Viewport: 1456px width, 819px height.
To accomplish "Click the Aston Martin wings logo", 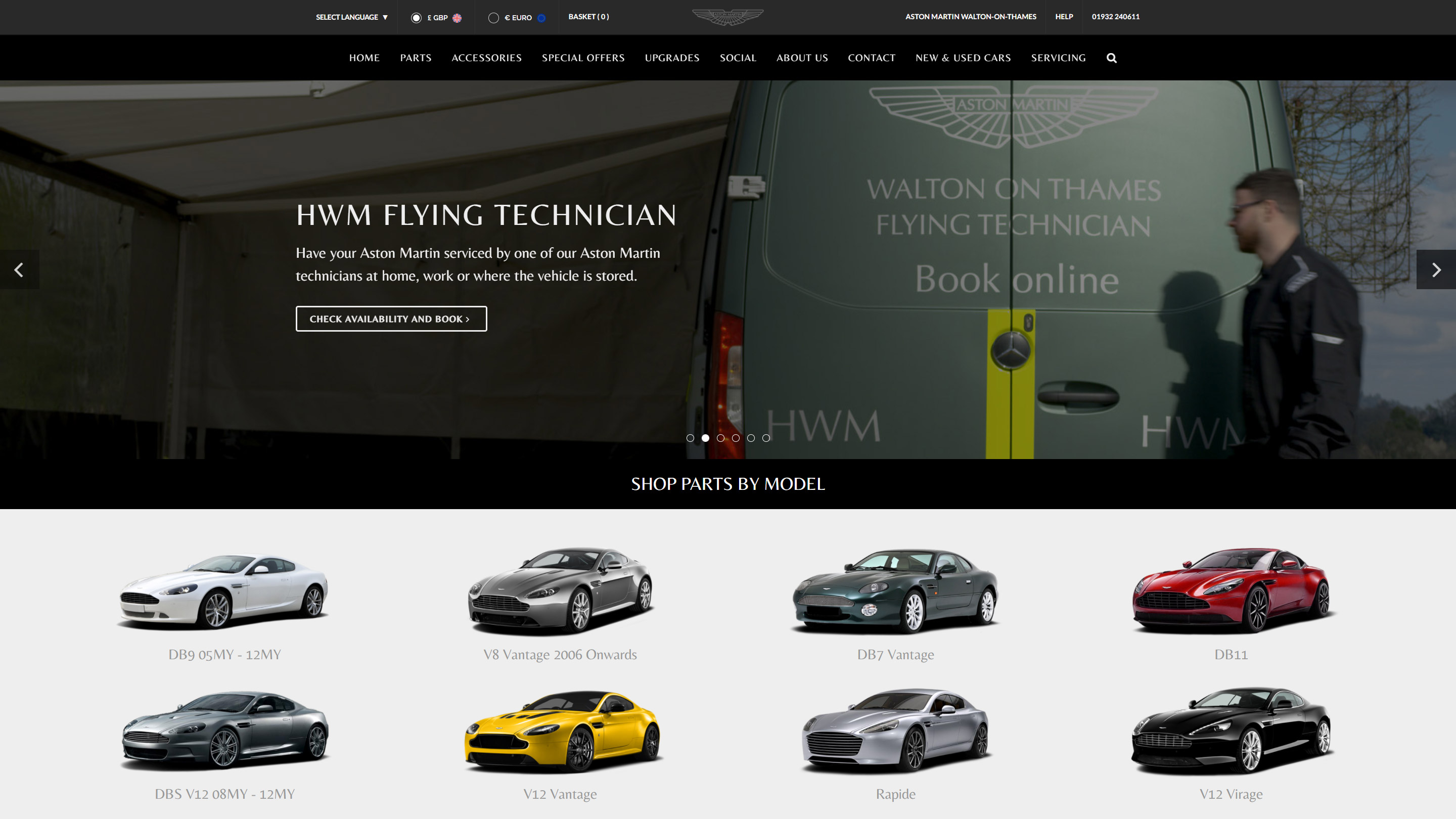I will (x=727, y=17).
